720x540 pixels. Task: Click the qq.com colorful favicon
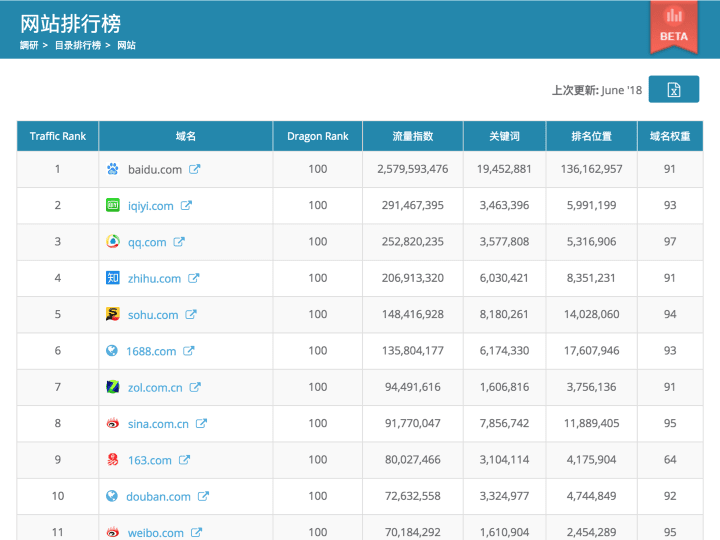click(x=112, y=241)
